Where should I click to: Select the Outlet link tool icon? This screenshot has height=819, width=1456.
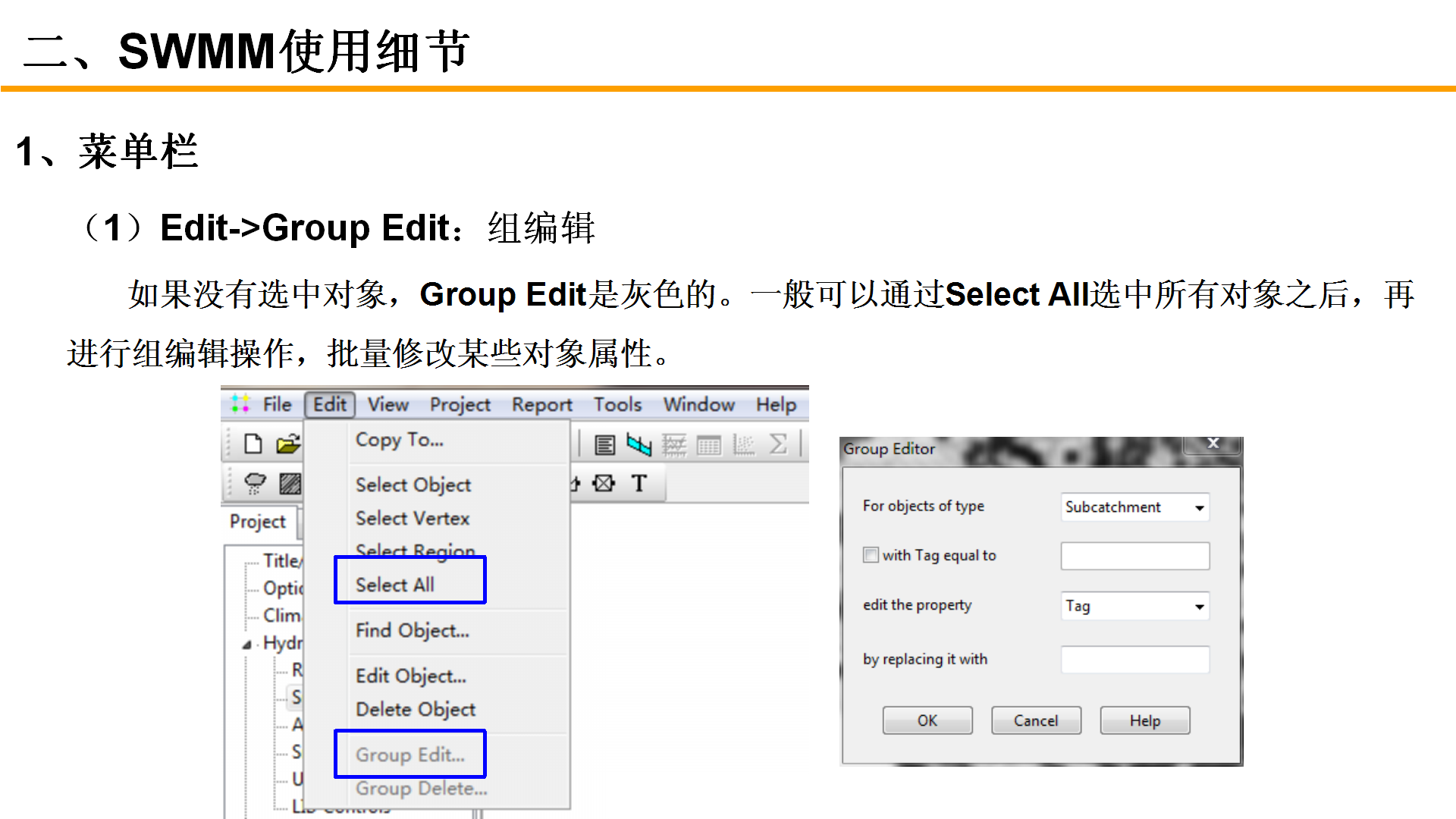pos(604,483)
